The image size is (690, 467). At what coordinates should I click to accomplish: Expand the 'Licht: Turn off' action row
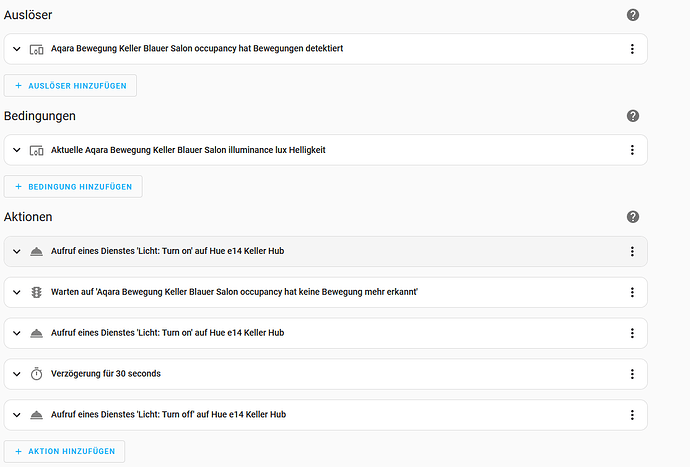(17, 415)
